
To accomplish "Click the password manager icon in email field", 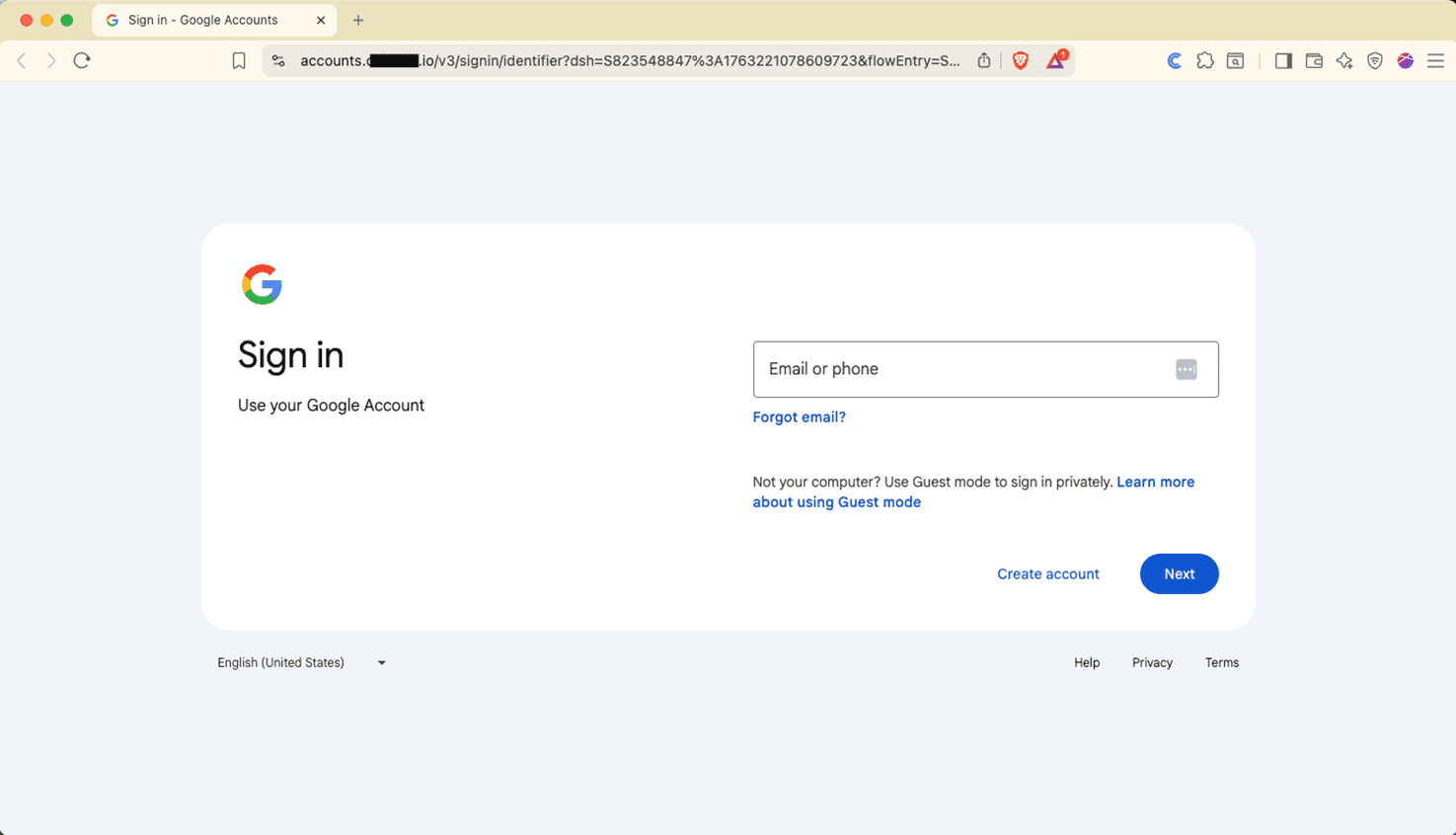I will pyautogui.click(x=1187, y=369).
